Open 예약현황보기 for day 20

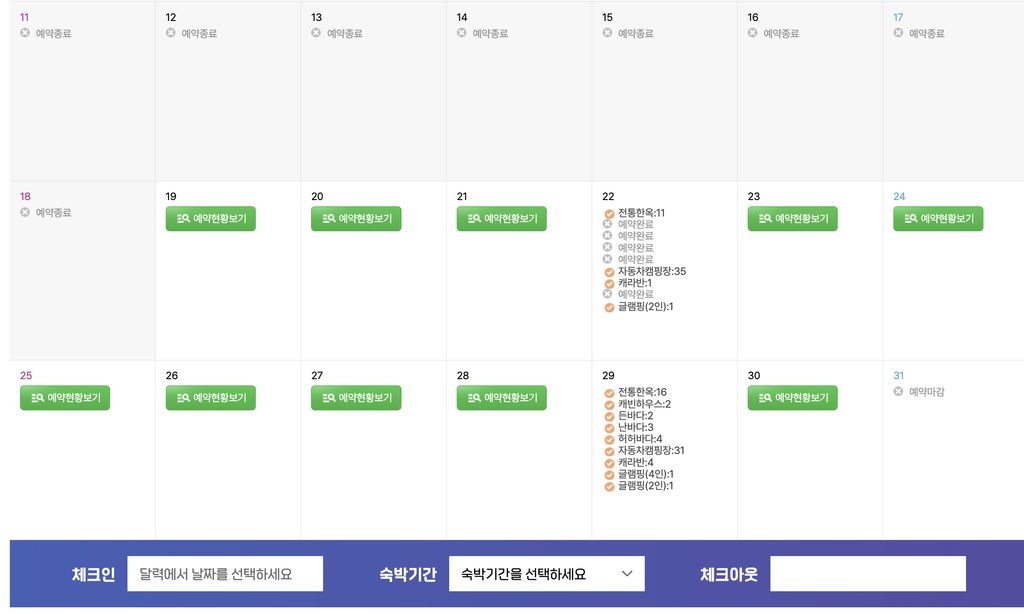tap(356, 219)
